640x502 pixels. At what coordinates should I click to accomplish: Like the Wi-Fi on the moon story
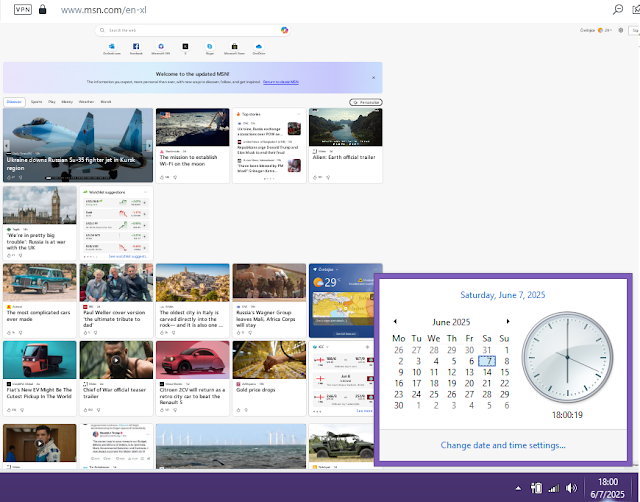(x=164, y=178)
